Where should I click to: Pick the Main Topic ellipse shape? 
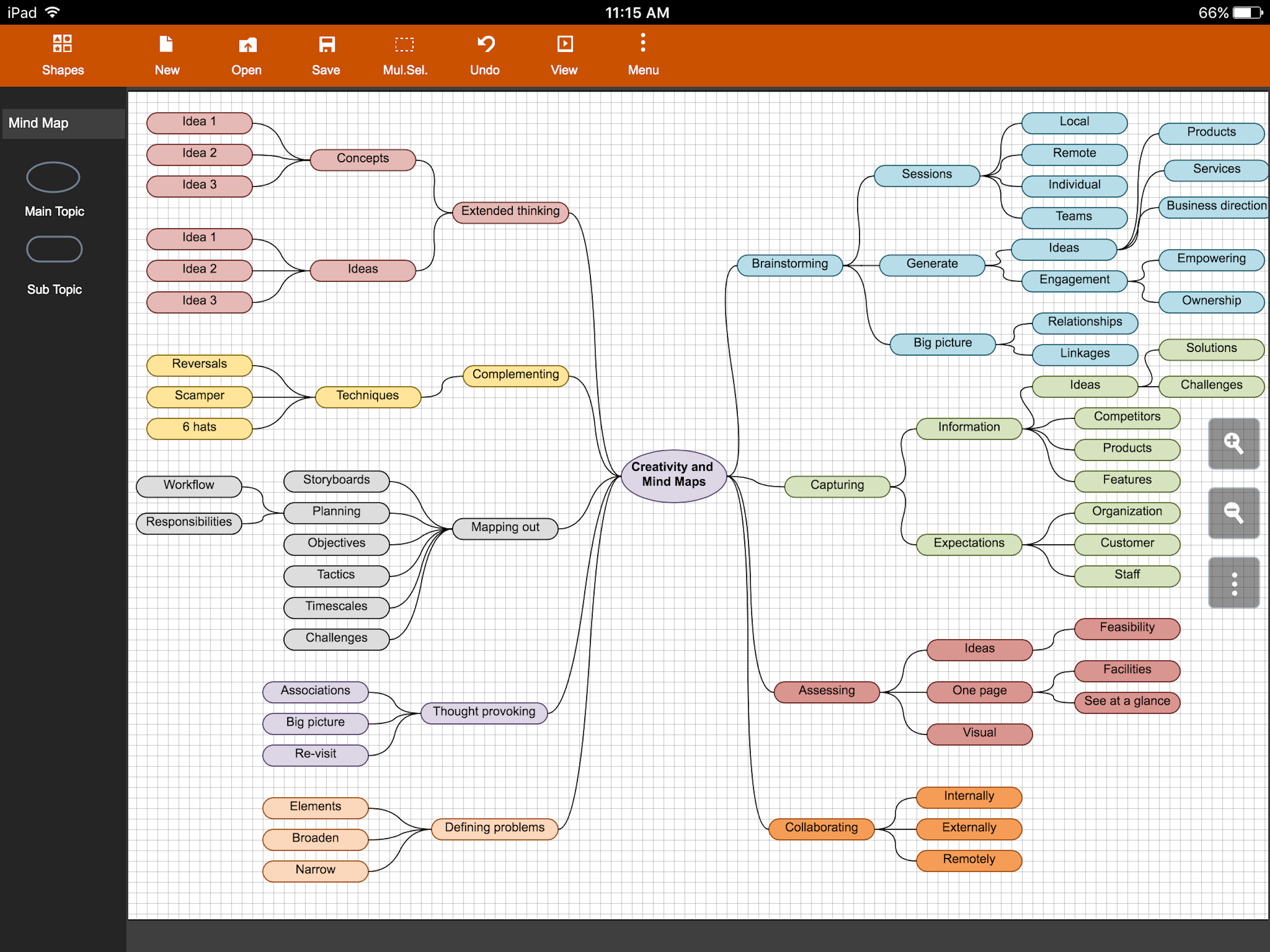(53, 178)
